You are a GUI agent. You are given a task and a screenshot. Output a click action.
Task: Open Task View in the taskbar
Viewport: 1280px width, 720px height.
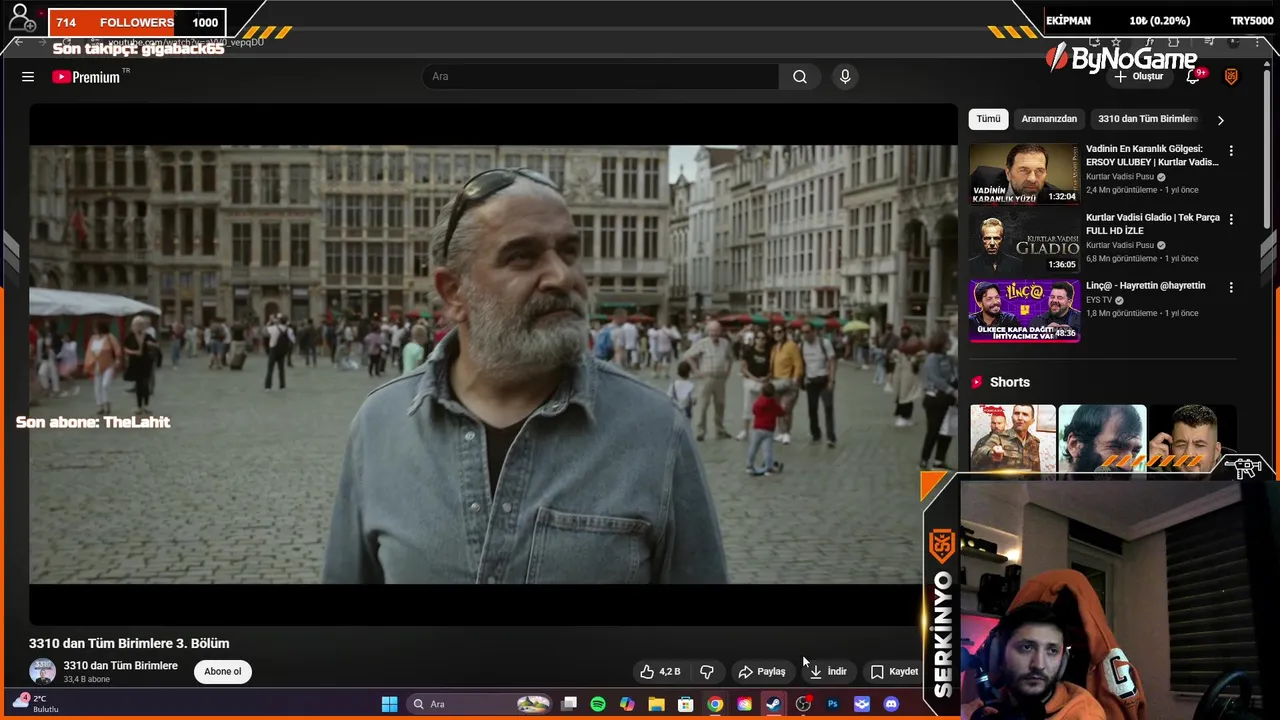[569, 704]
